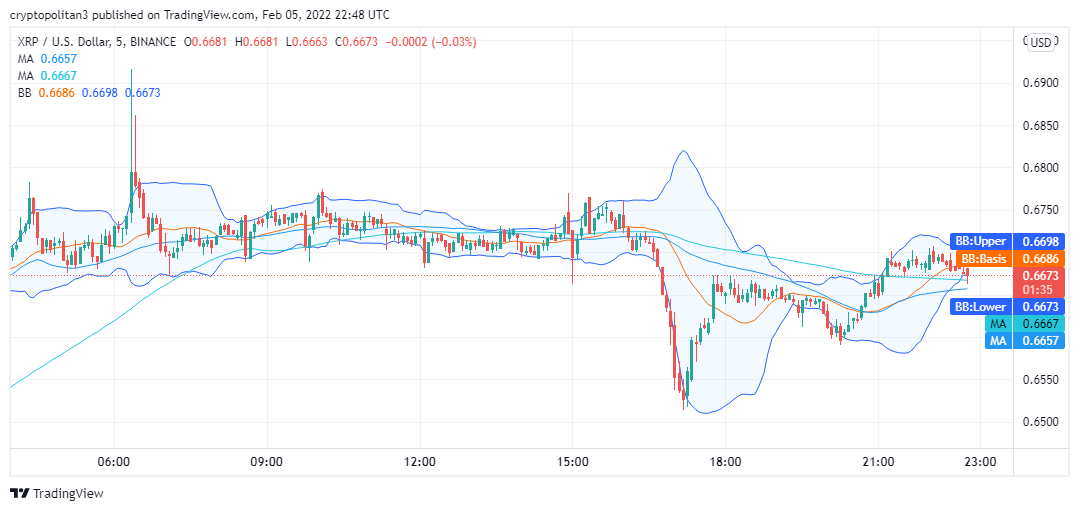Click the 21:00 time axis label
This screenshot has height=511, width=1079.
(878, 461)
